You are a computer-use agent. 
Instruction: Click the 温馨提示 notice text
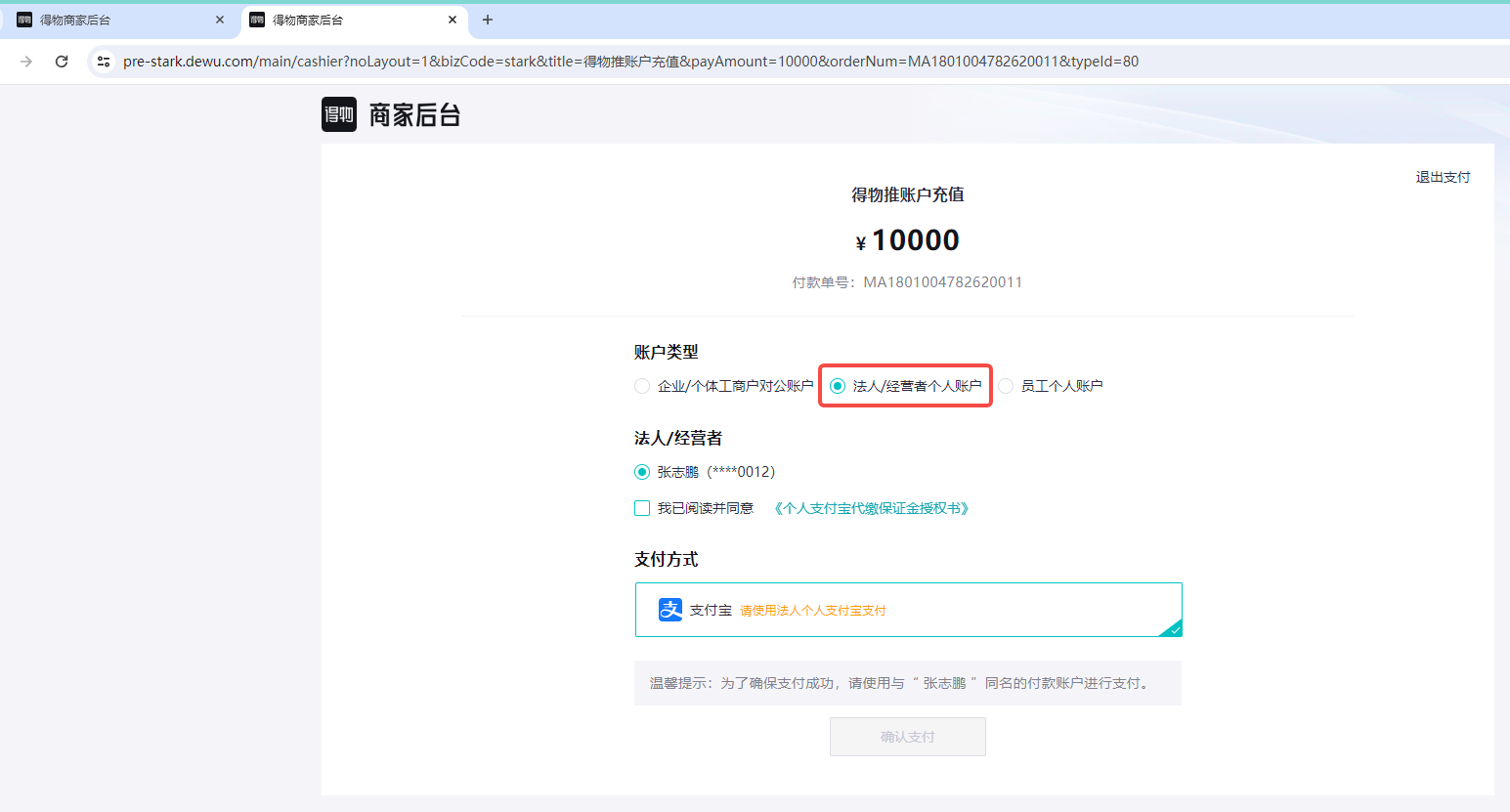pyautogui.click(x=901, y=683)
